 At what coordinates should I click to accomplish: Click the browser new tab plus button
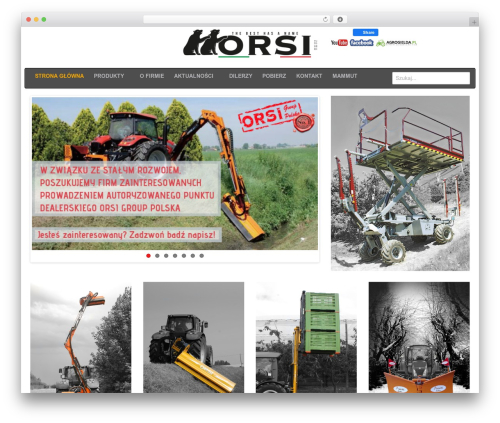[474, 22]
